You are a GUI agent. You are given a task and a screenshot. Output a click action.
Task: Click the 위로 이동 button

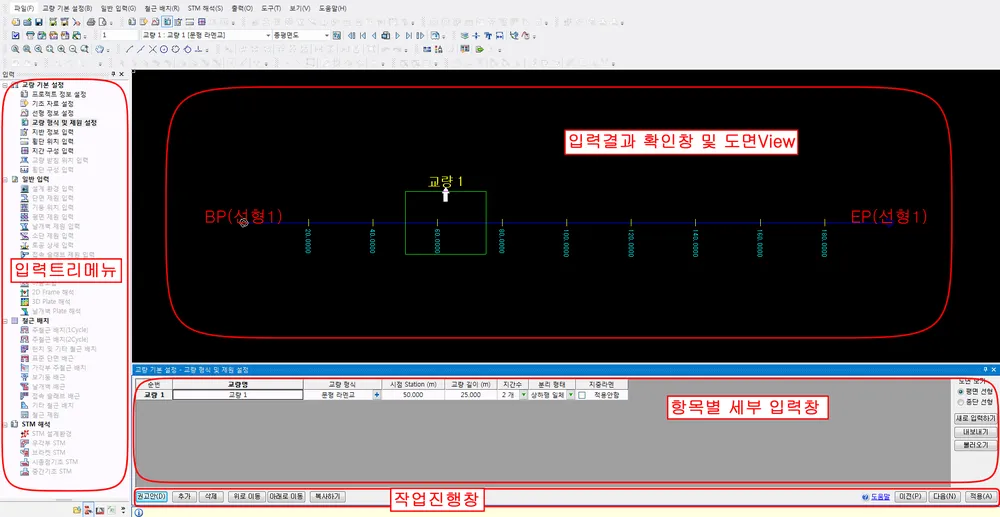point(245,496)
